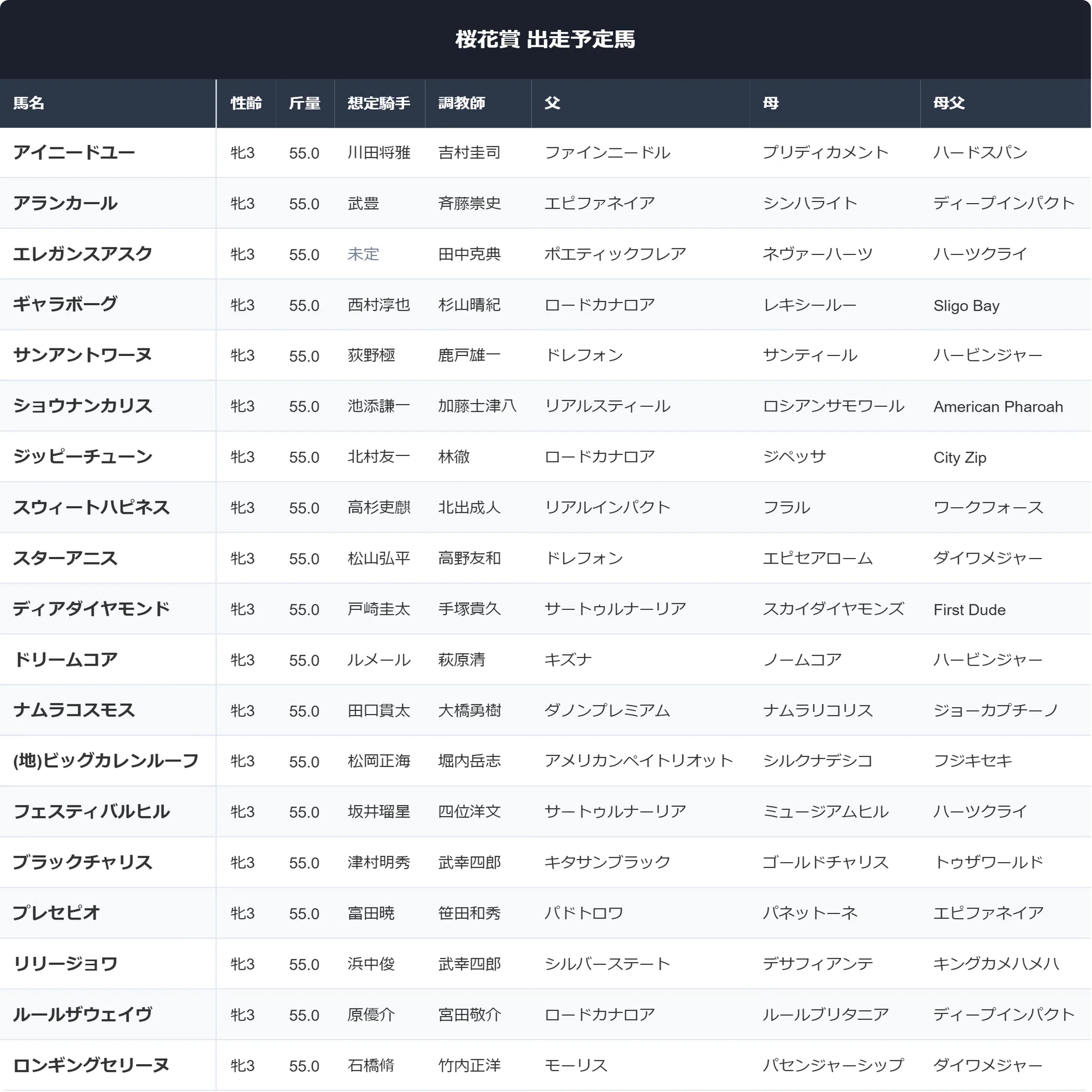Click dam ロシアンサモワール
Viewport: 1092px width, 1092px height.
tap(834, 406)
